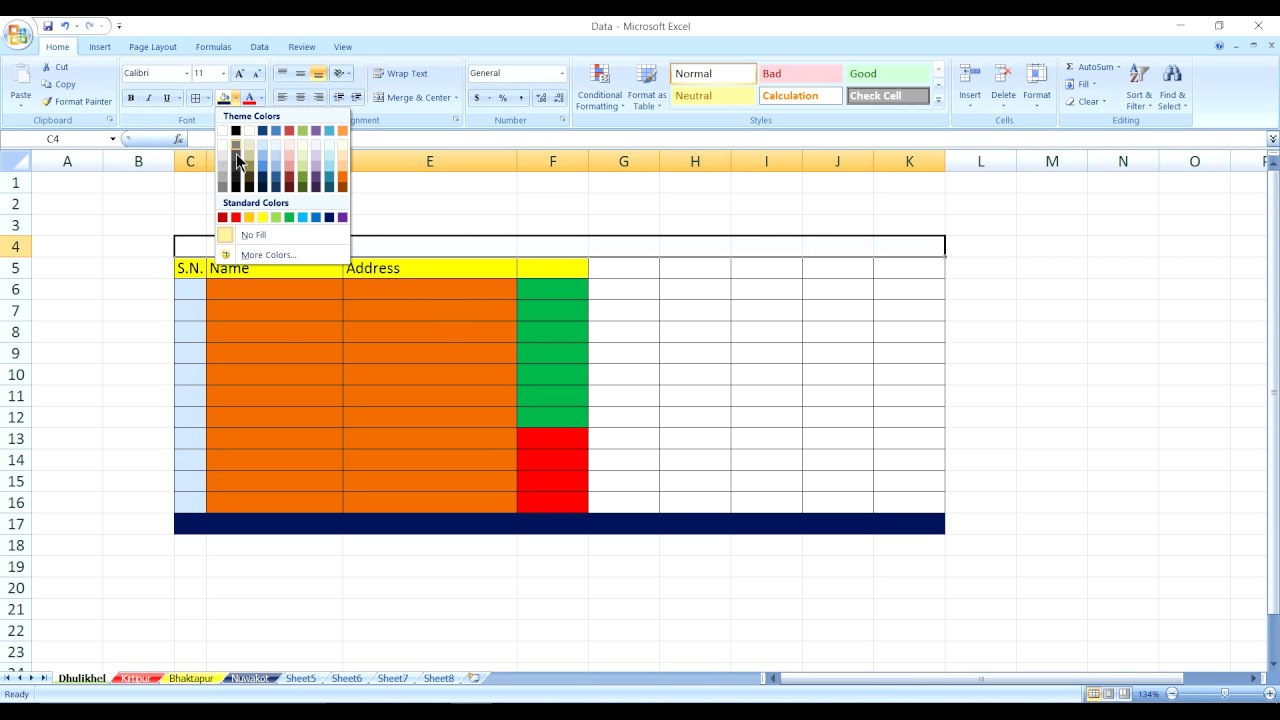This screenshot has width=1280, height=720.
Task: Toggle Wrap Text
Action: pyautogui.click(x=400, y=73)
